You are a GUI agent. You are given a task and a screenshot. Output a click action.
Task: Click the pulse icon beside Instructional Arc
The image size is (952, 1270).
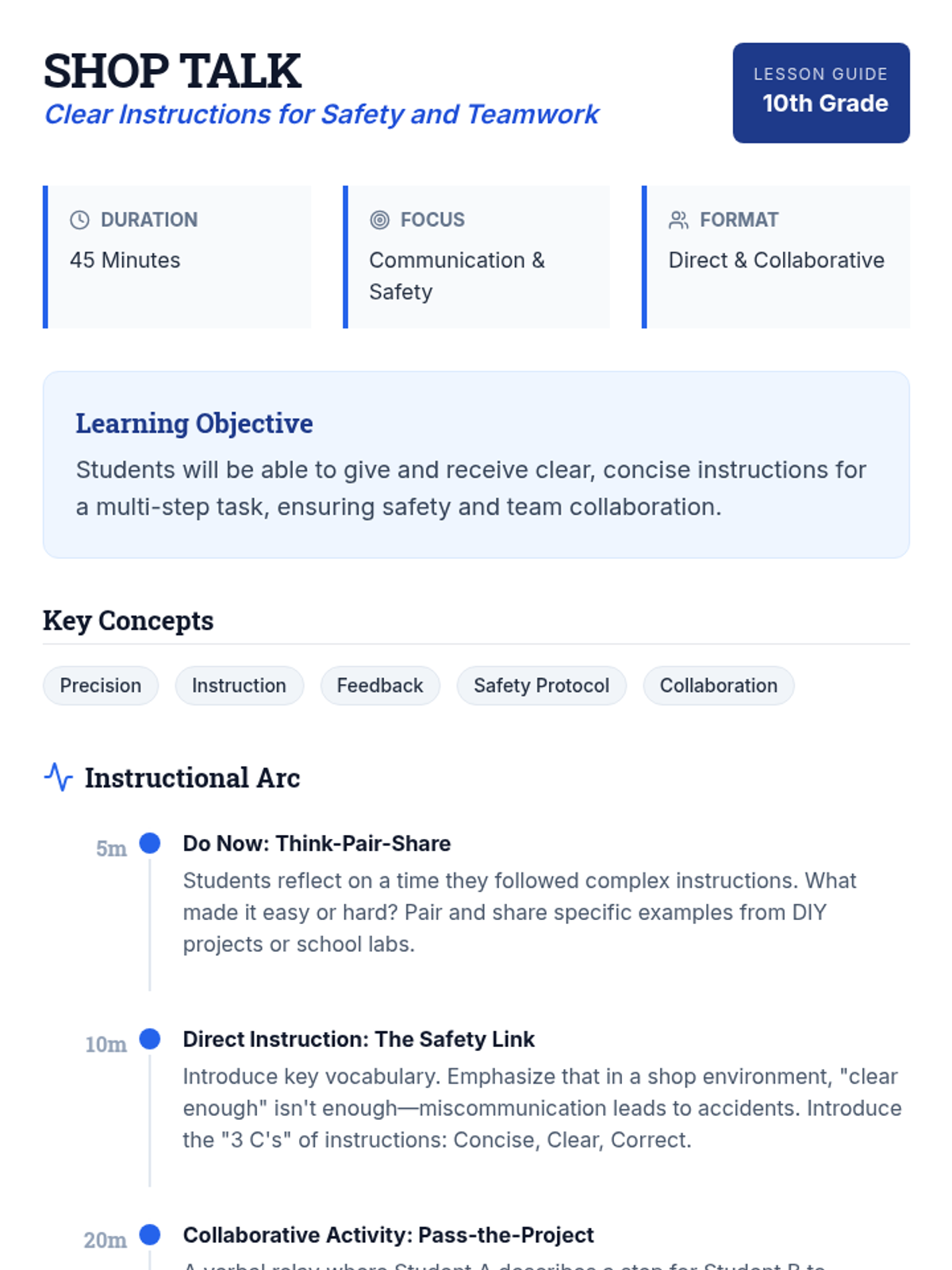click(x=59, y=777)
